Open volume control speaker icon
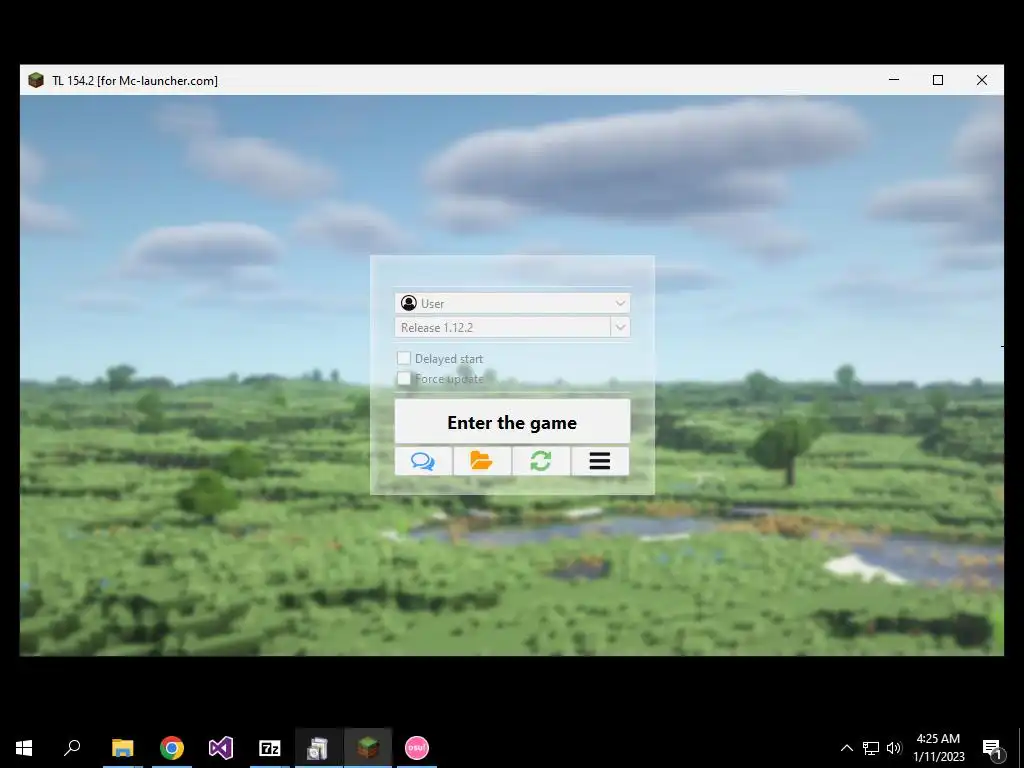This screenshot has height=768, width=1024. tap(894, 748)
